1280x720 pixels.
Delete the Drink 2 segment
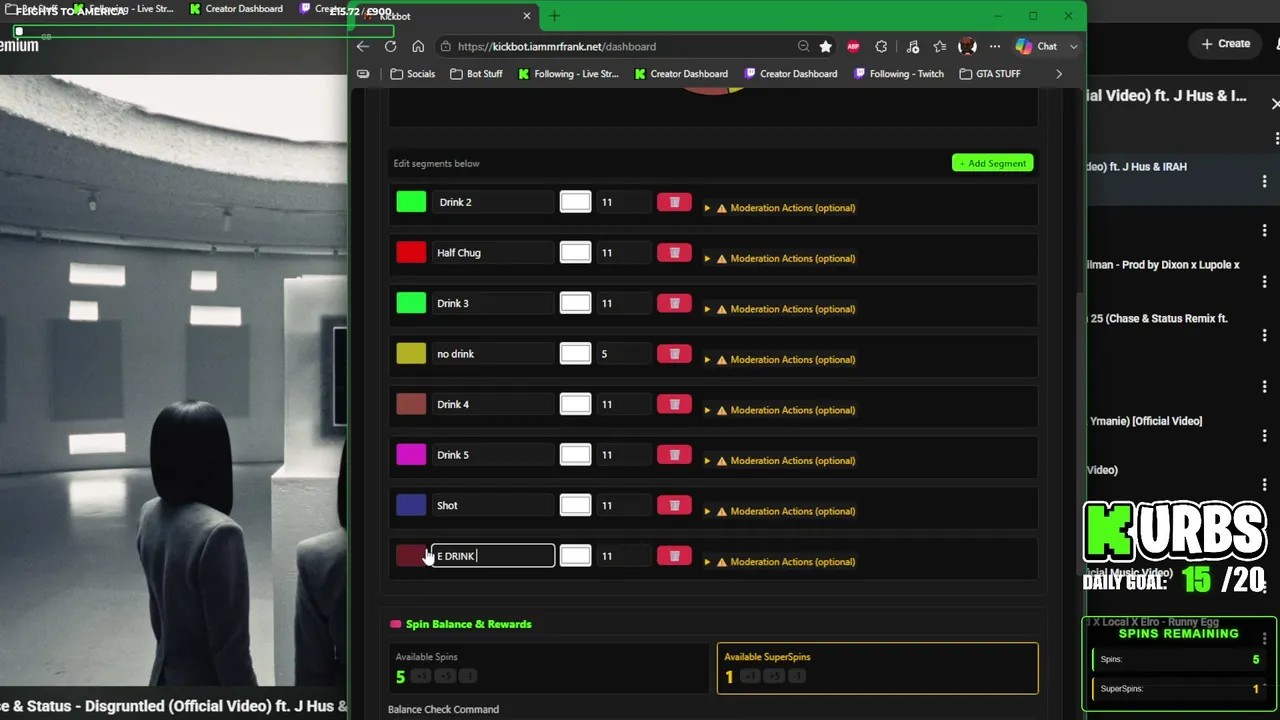(x=674, y=202)
